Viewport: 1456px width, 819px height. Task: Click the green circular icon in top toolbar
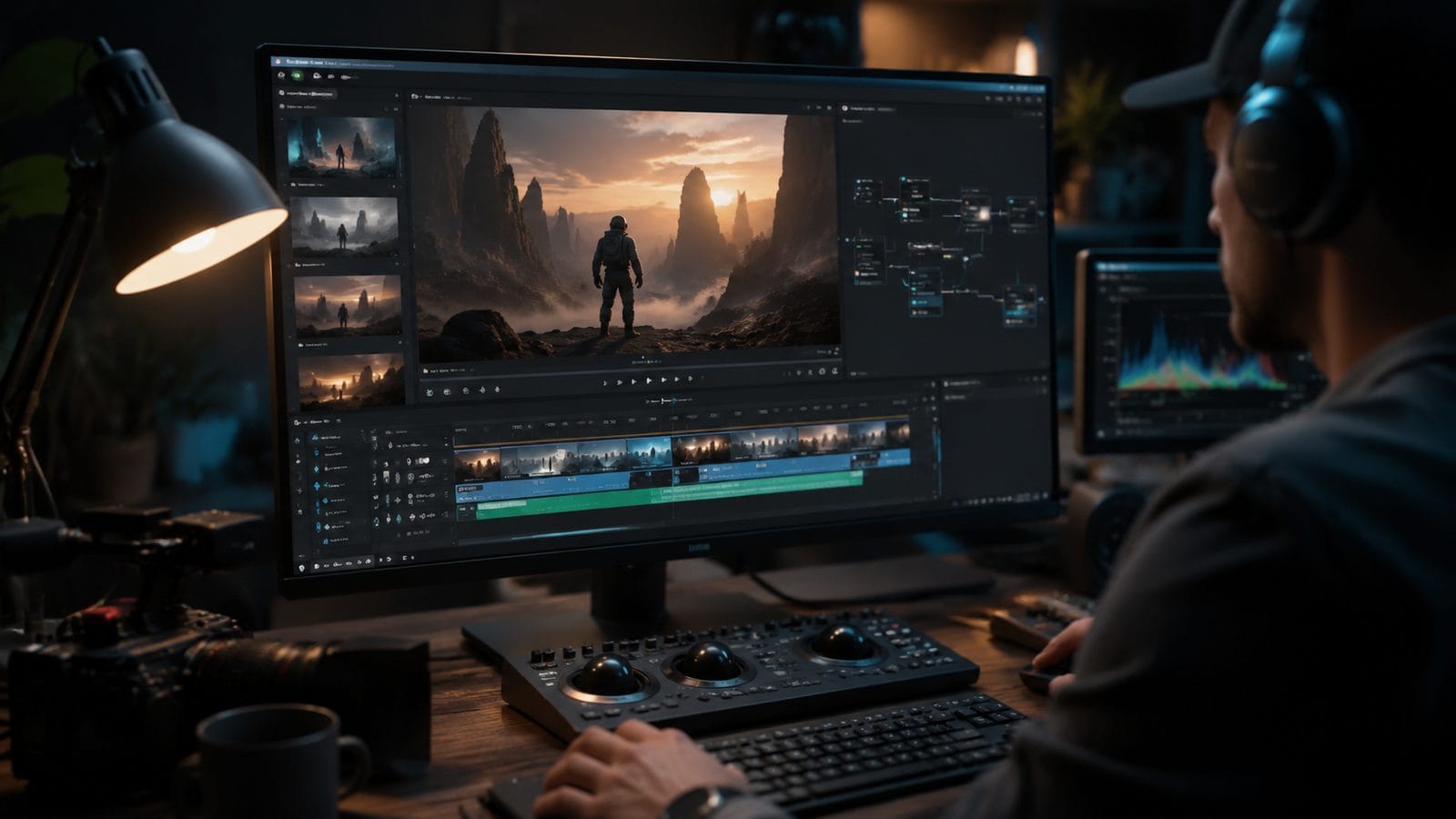pyautogui.click(x=298, y=77)
